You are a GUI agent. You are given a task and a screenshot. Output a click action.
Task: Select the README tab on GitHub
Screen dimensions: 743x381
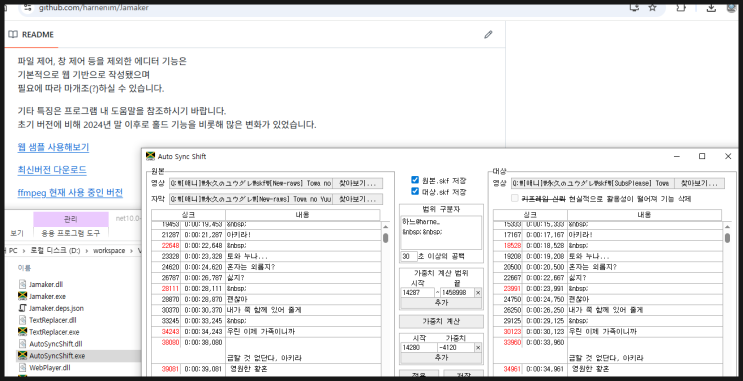(x=31, y=35)
